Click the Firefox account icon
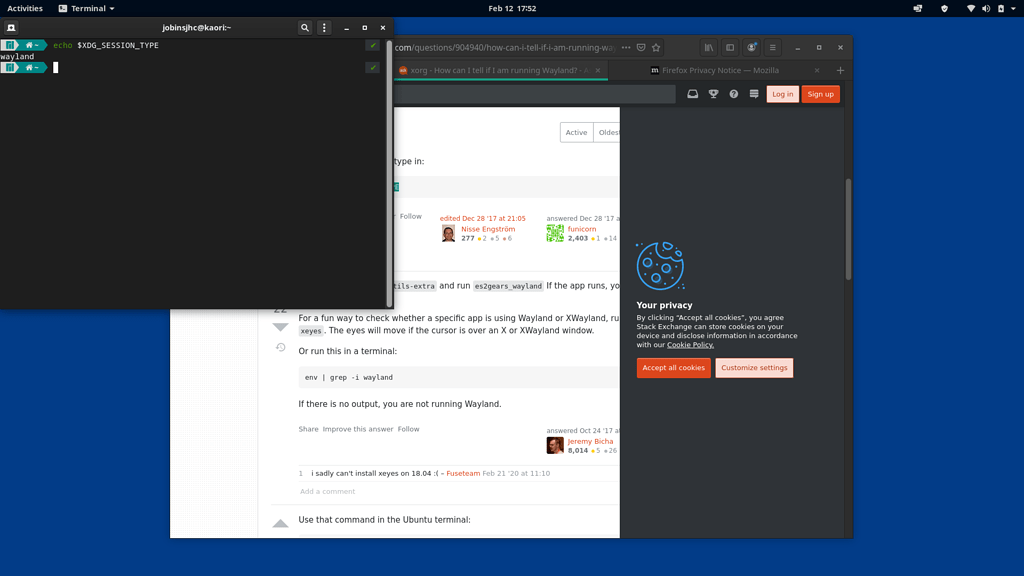Image resolution: width=1024 pixels, height=576 pixels. [x=751, y=47]
